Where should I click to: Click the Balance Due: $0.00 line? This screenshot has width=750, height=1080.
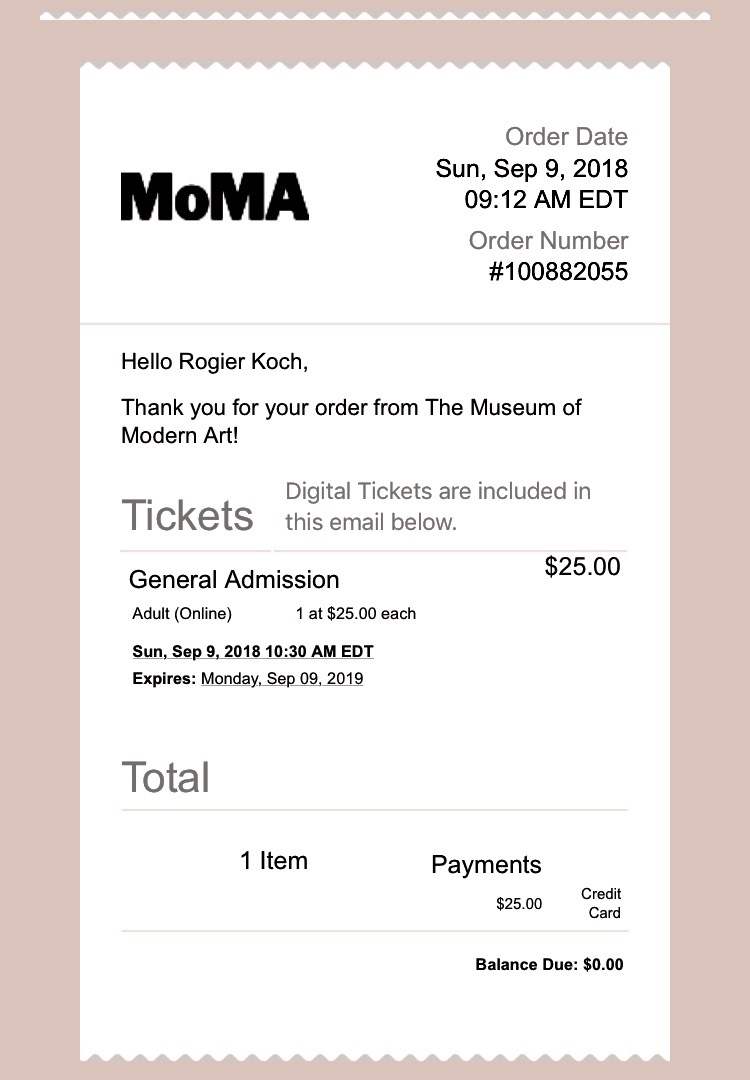point(550,964)
